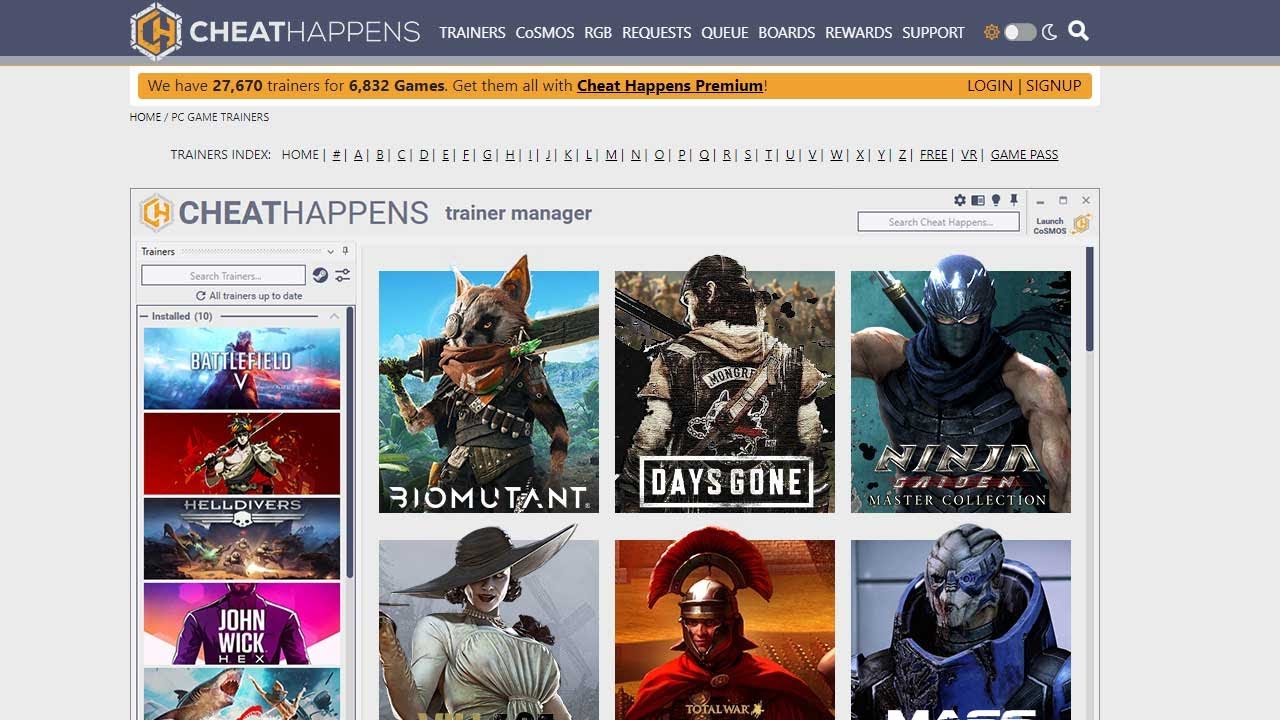
Task: Click the Steam icon next to Search Trainers
Action: pyautogui.click(x=320, y=275)
